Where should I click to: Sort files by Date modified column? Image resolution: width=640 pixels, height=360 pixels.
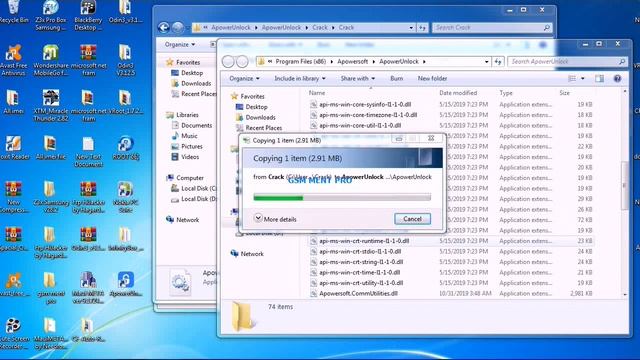[458, 93]
